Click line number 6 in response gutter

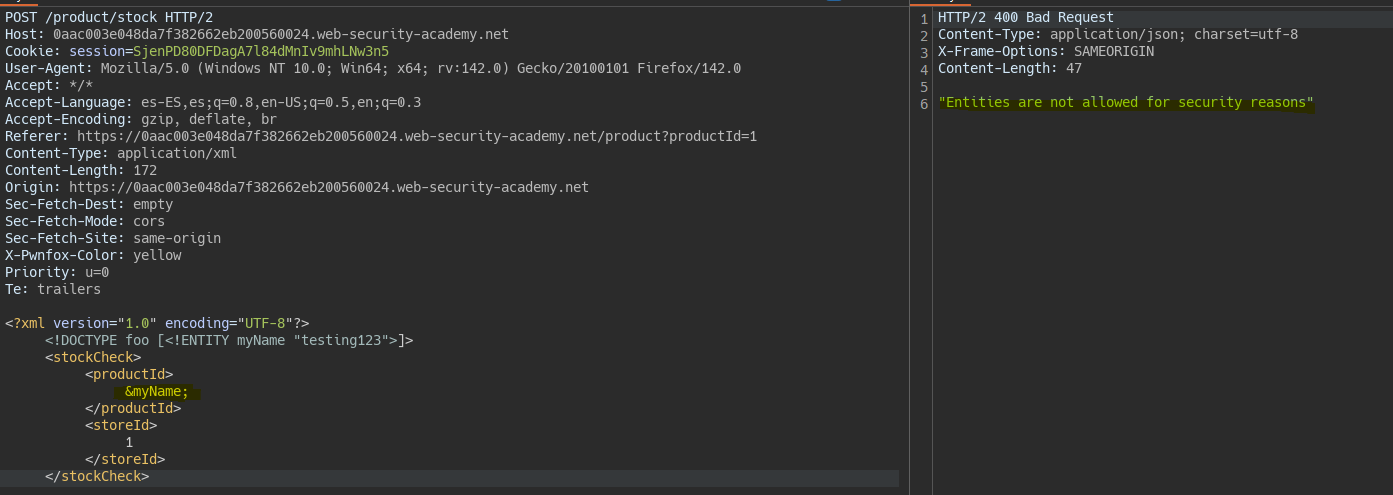[924, 103]
